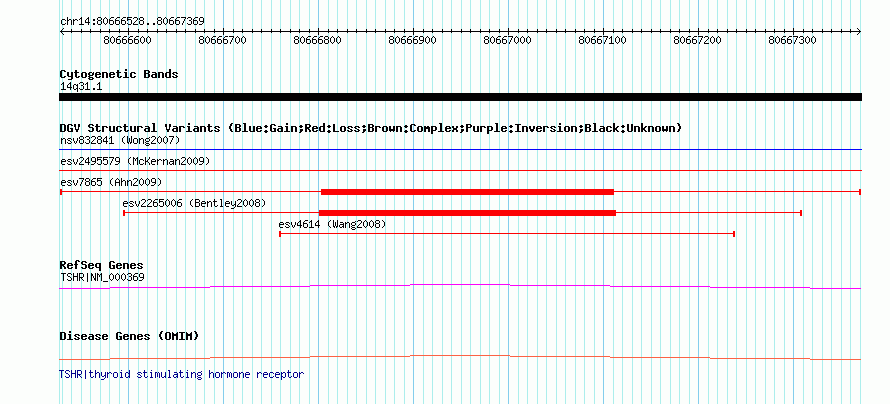The height and width of the screenshot is (404, 890).
Task: Click the DGV Structural Variants track title
Action: coord(371,128)
